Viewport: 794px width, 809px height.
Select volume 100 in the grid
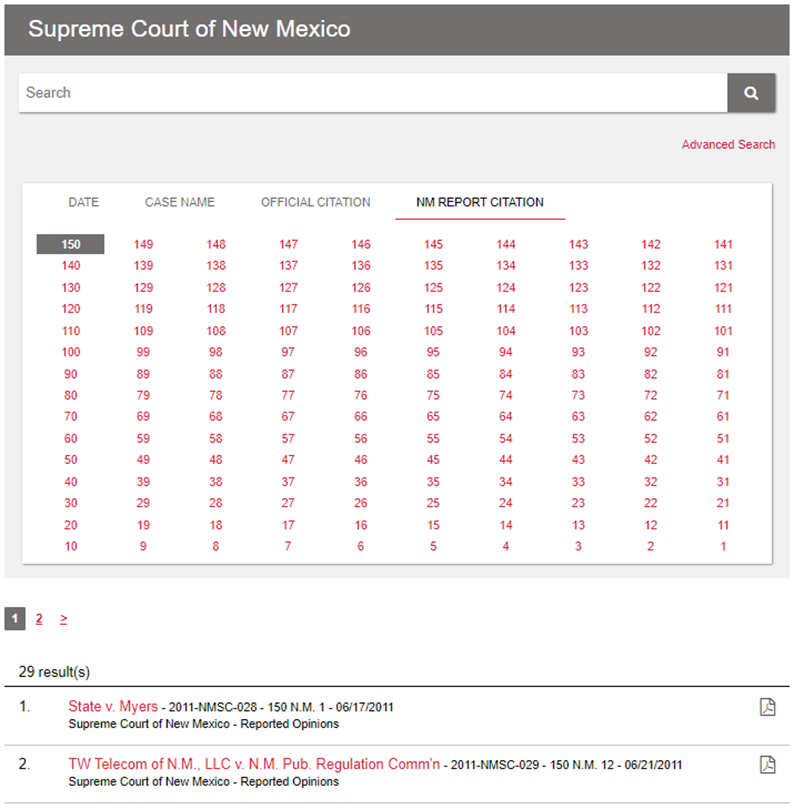pyautogui.click(x=70, y=352)
